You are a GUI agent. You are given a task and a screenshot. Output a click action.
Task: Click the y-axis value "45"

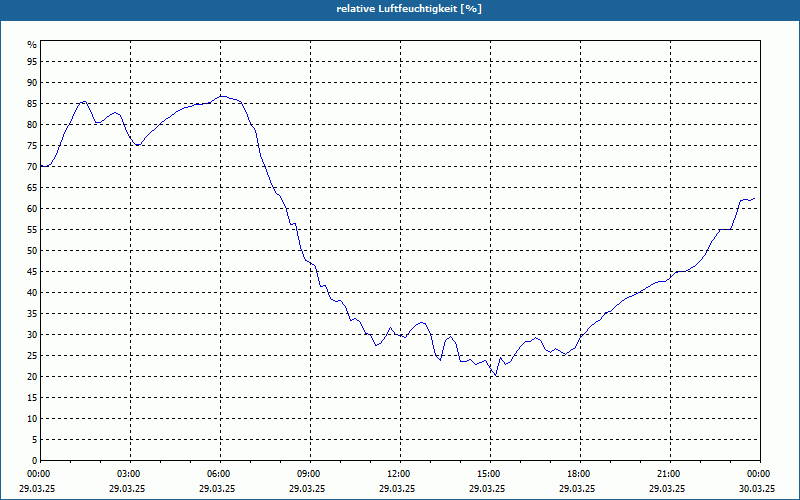point(32,271)
